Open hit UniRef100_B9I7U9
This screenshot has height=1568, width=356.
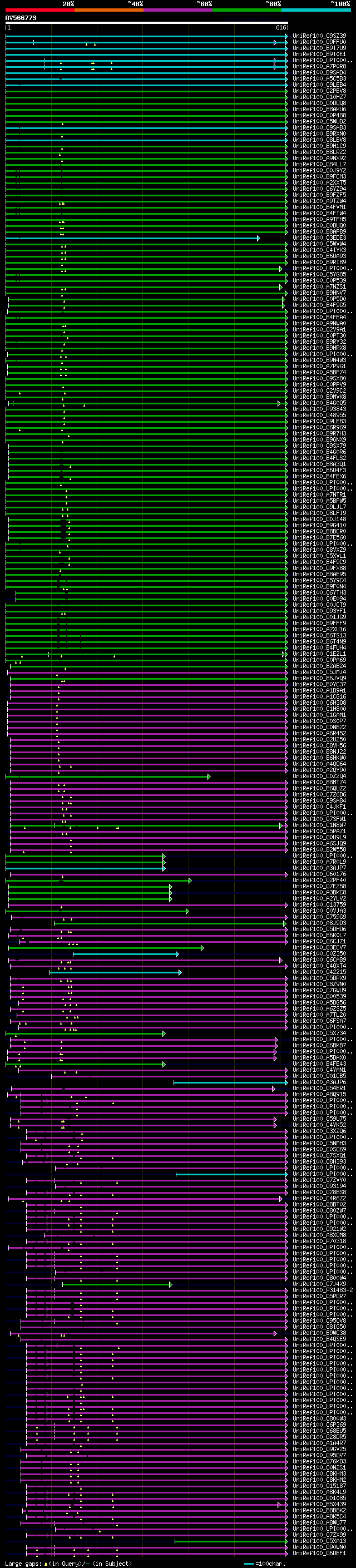pos(319,48)
